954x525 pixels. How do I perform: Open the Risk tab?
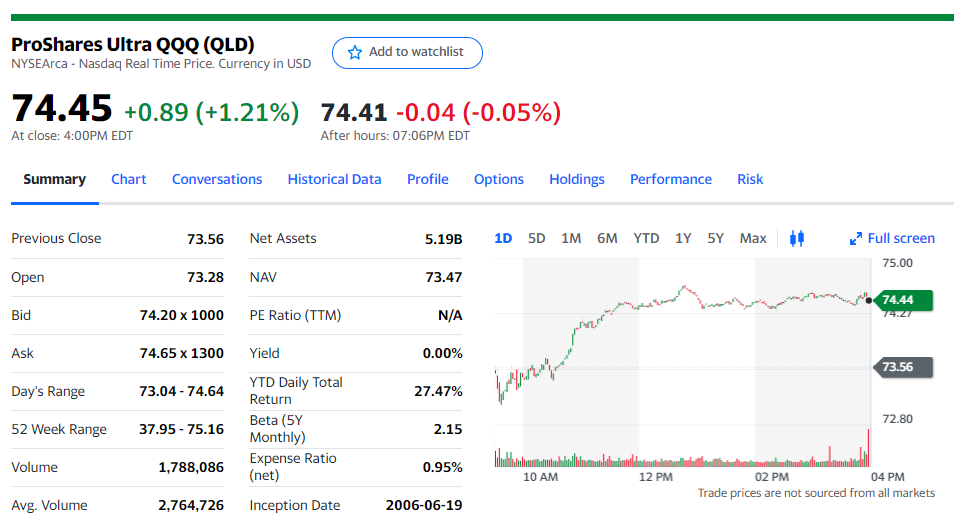pos(750,179)
